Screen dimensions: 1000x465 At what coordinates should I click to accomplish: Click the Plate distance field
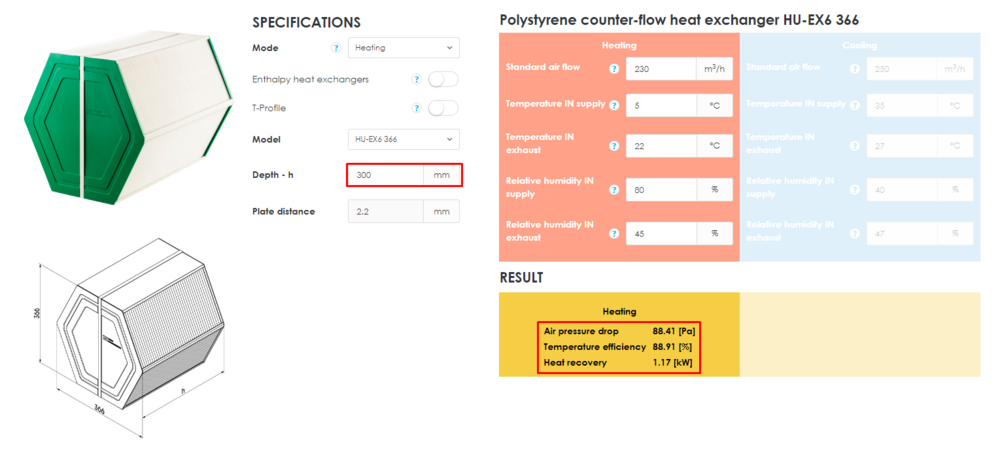(385, 211)
